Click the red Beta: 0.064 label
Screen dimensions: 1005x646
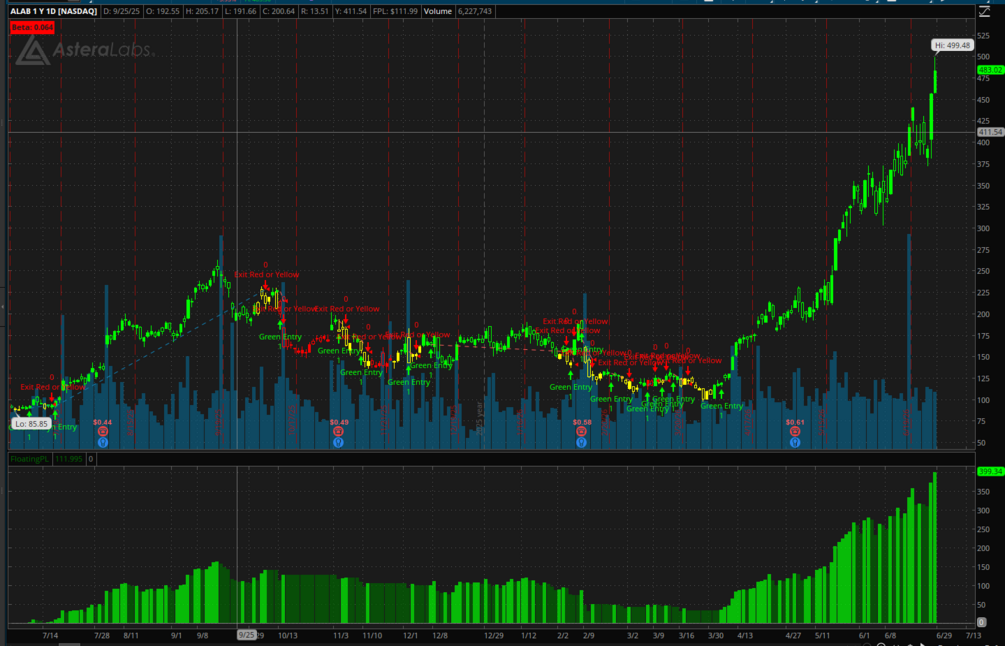[x=32, y=27]
